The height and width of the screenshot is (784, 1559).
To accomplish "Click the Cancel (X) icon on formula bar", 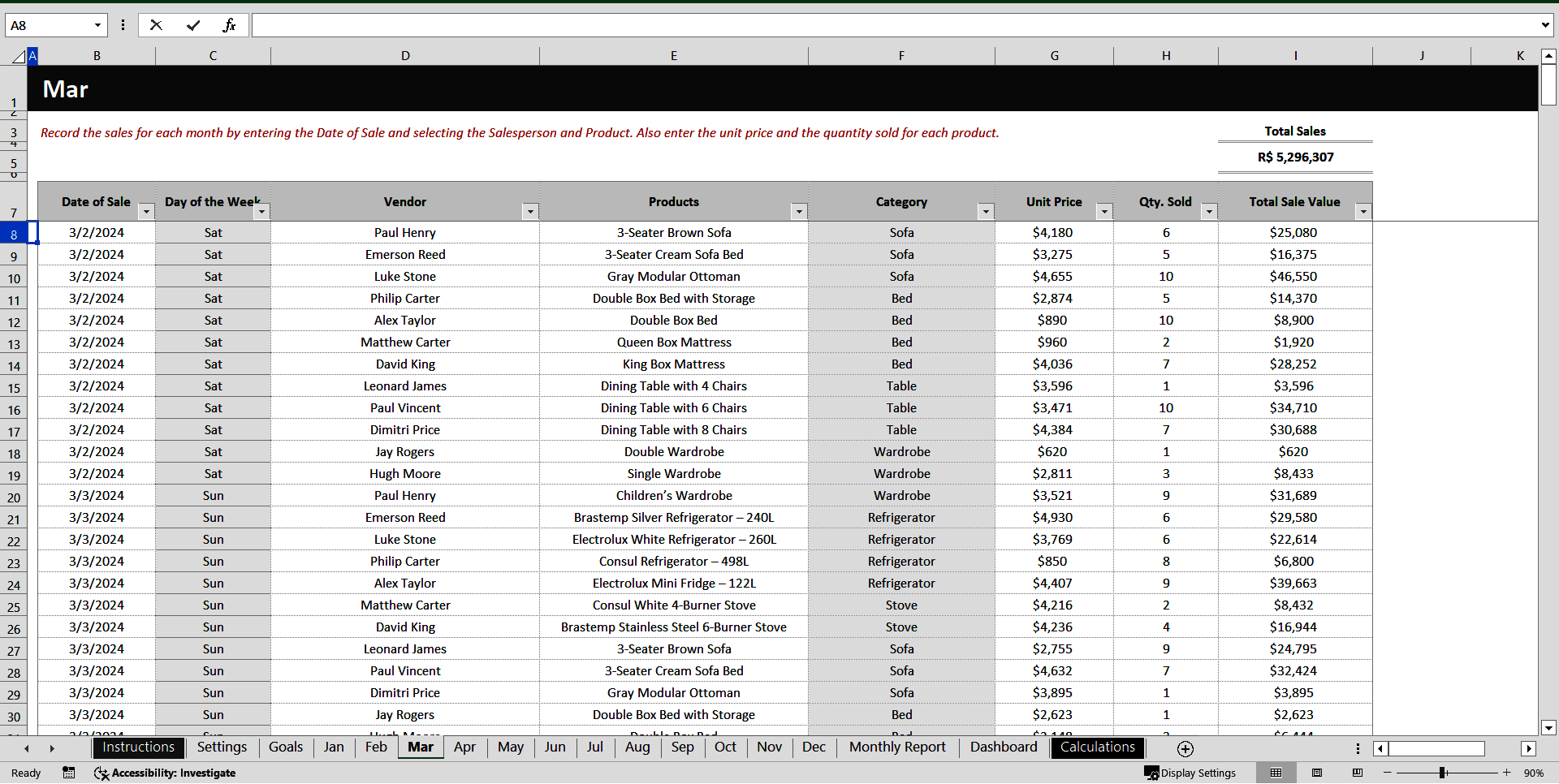I will click(156, 25).
